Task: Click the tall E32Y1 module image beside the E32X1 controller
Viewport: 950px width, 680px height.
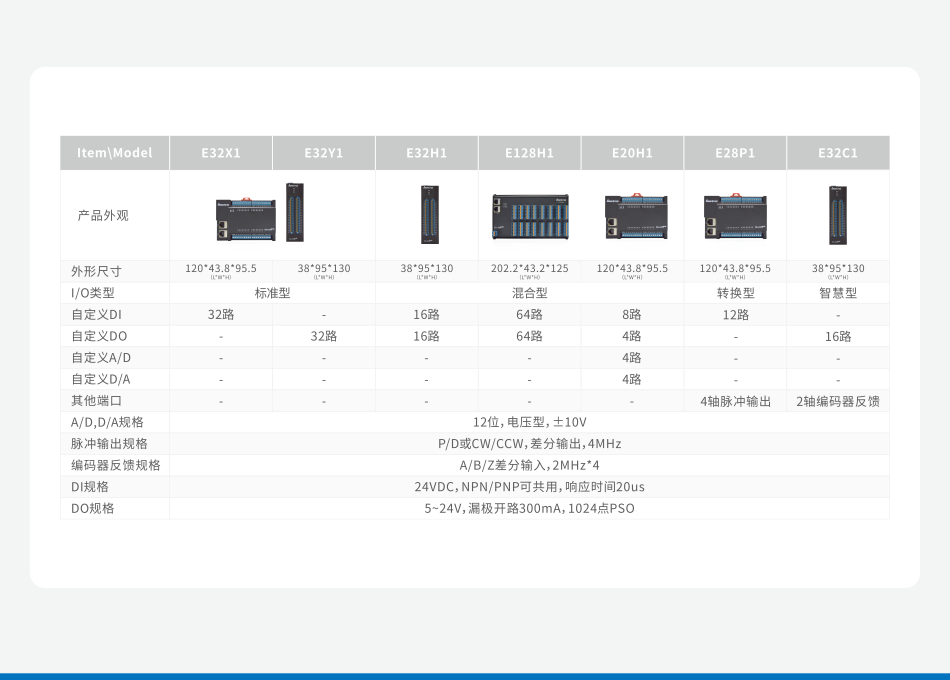Action: pos(295,212)
